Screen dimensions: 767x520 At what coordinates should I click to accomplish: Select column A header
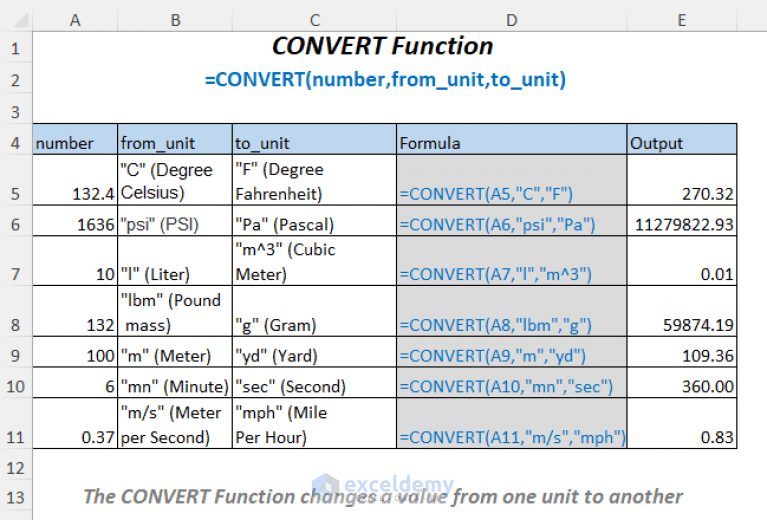click(75, 20)
